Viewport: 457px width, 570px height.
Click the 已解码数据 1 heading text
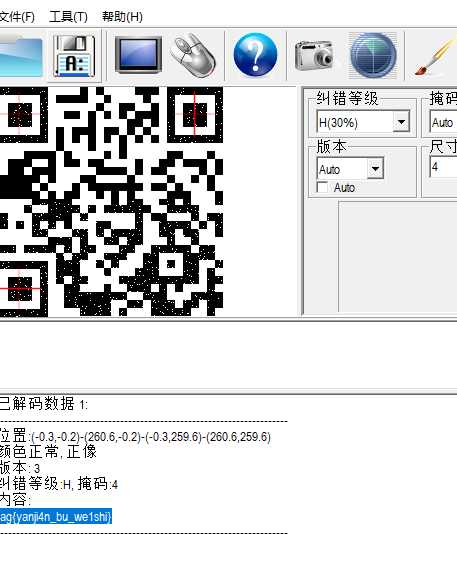point(44,404)
